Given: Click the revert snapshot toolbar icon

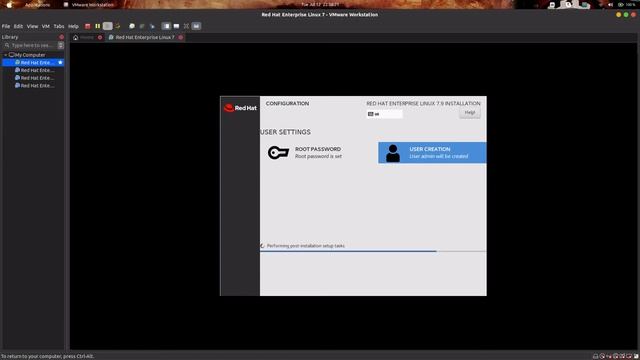Looking at the screenshot, I should 142,26.
